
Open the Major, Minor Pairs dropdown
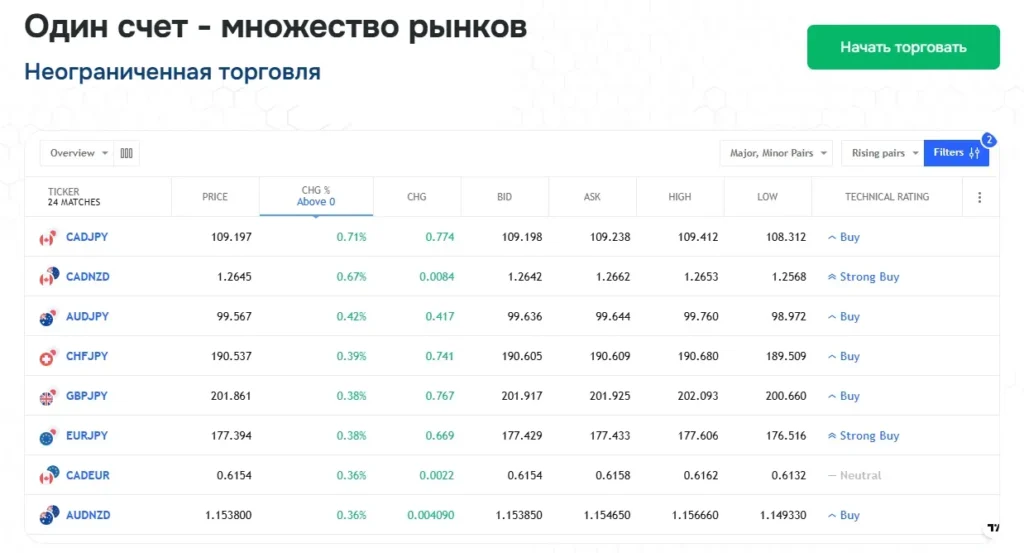point(776,153)
